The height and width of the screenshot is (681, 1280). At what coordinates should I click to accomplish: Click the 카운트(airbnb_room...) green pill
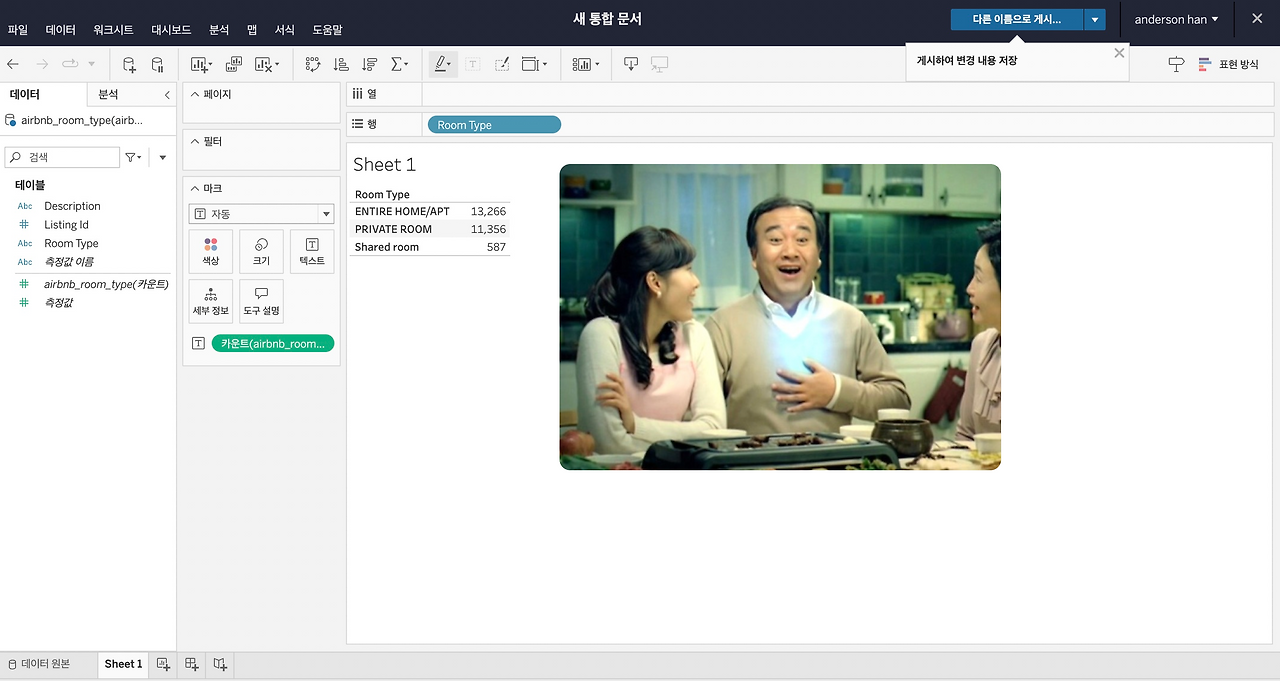click(x=273, y=343)
